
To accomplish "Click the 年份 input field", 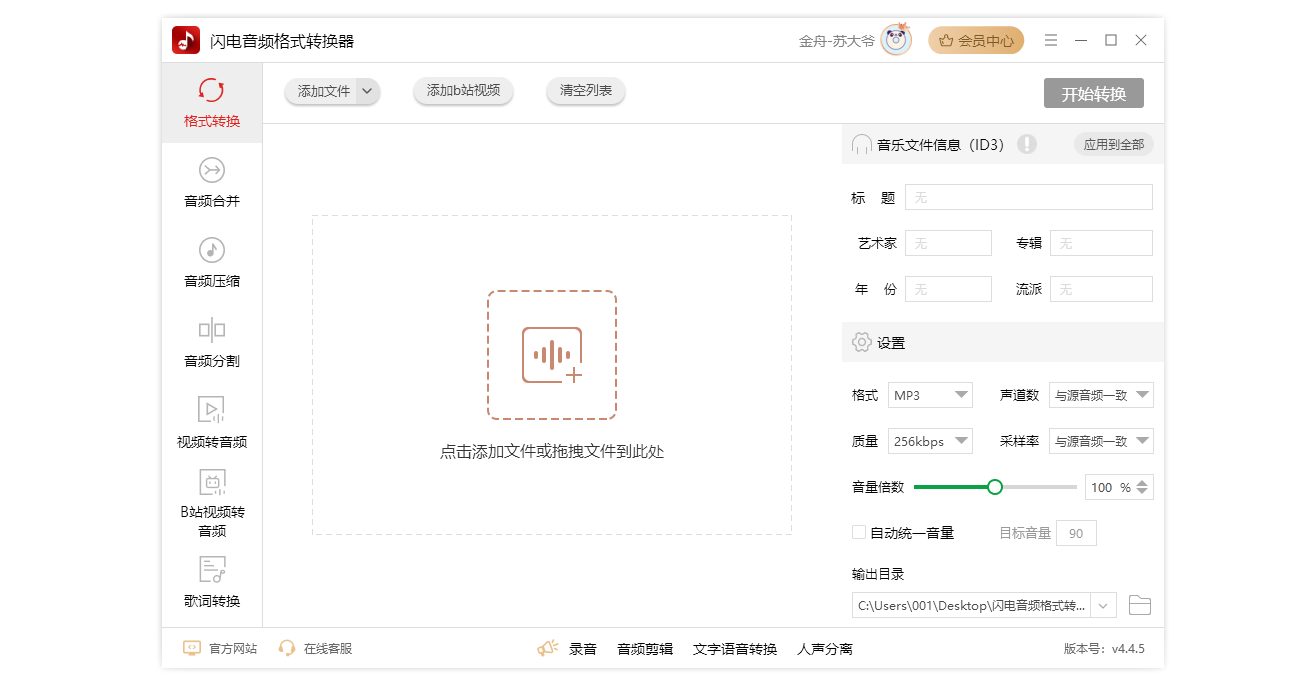I will pos(948,289).
